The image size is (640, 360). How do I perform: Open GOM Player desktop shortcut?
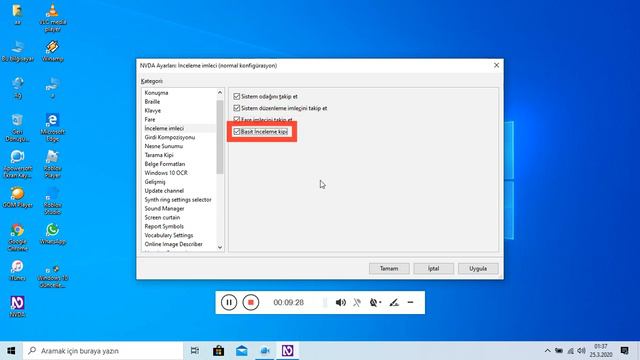(x=18, y=198)
